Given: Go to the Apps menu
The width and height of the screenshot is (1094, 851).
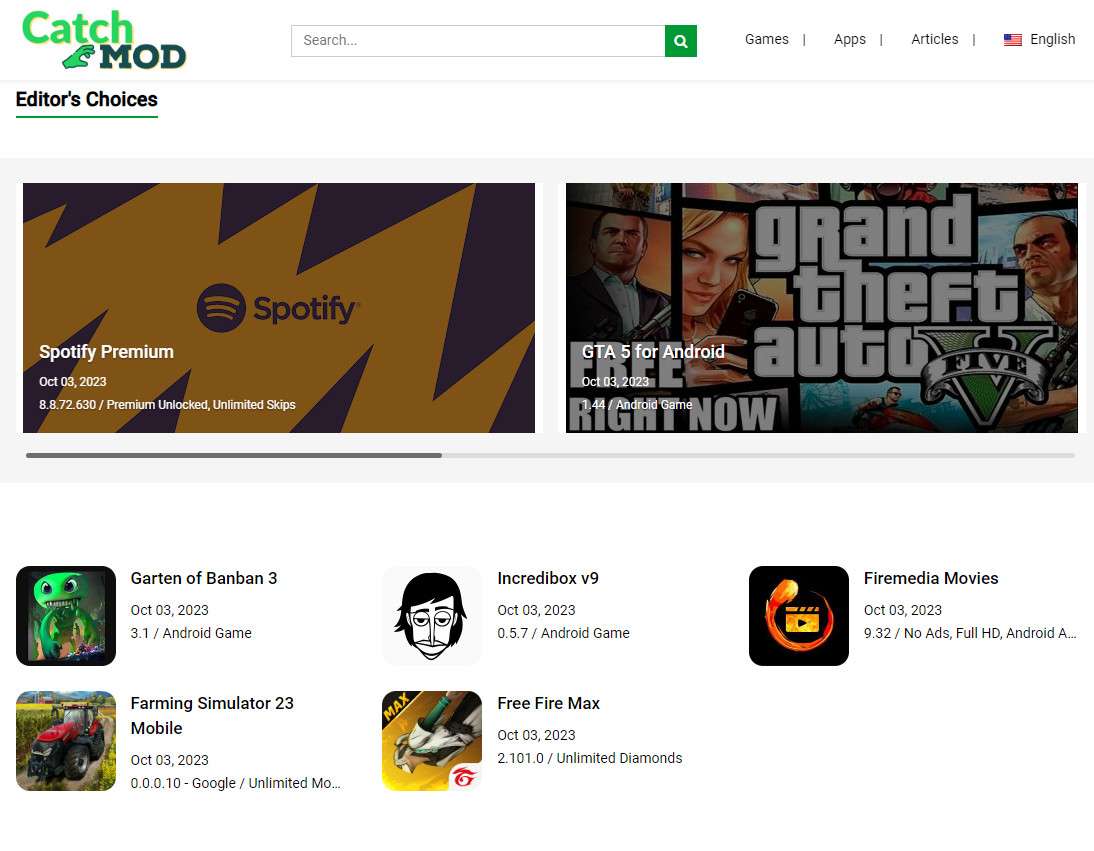Looking at the screenshot, I should (x=849, y=39).
